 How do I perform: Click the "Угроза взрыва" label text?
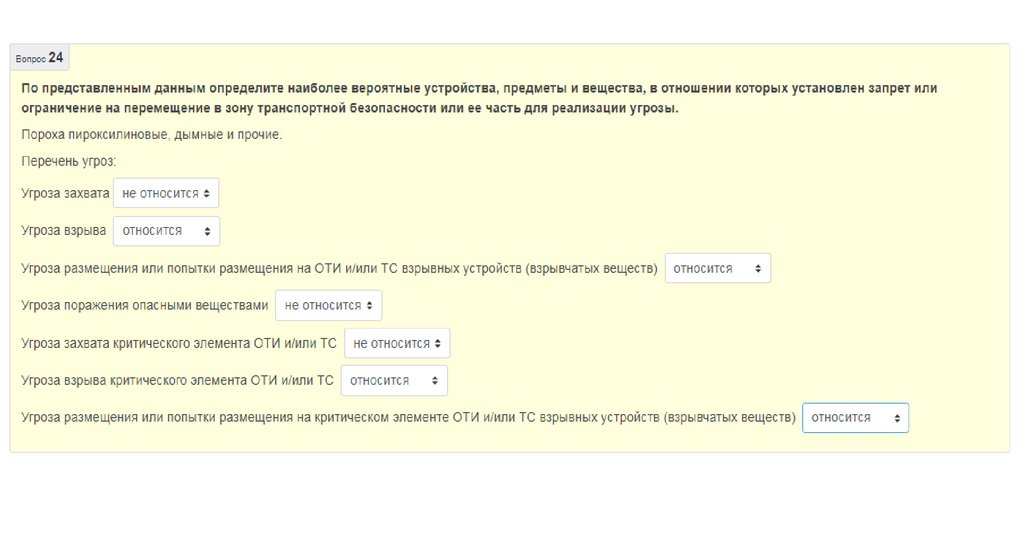(64, 231)
